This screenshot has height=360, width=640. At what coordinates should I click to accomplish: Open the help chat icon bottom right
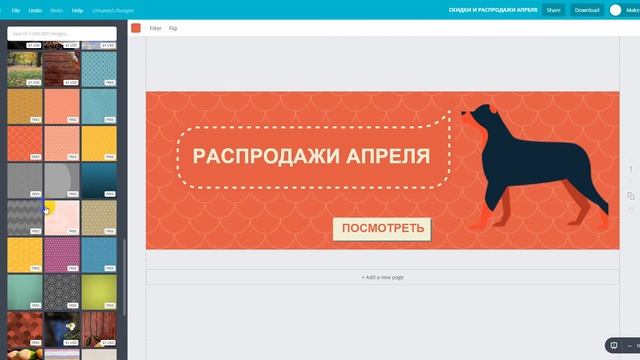[x=614, y=345]
